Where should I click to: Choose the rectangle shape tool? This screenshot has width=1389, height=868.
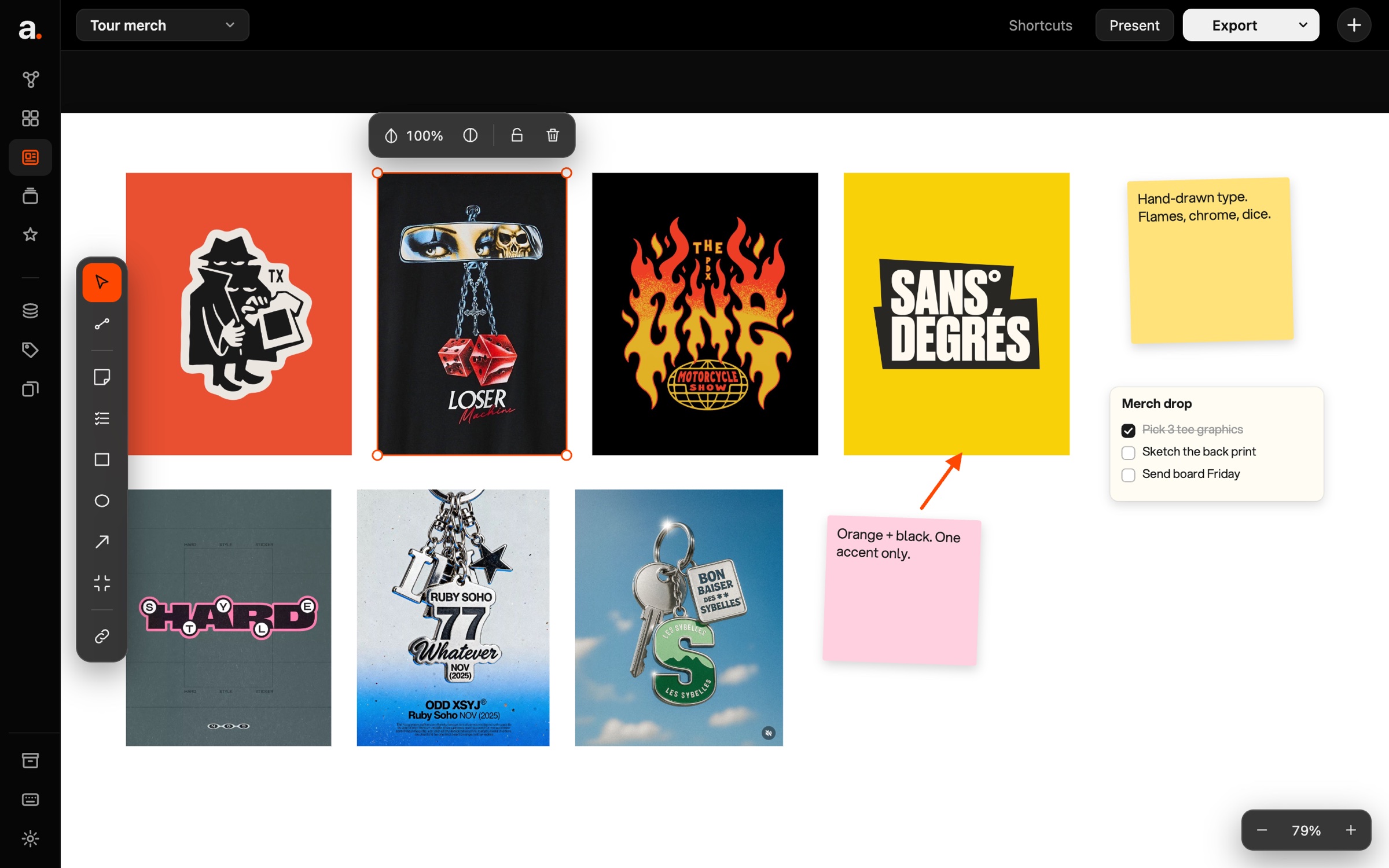tap(102, 459)
